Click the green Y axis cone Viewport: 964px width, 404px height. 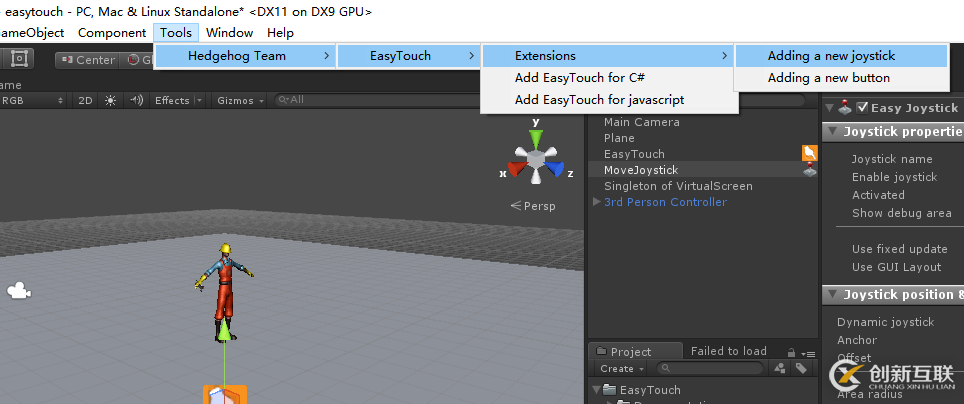(536, 137)
